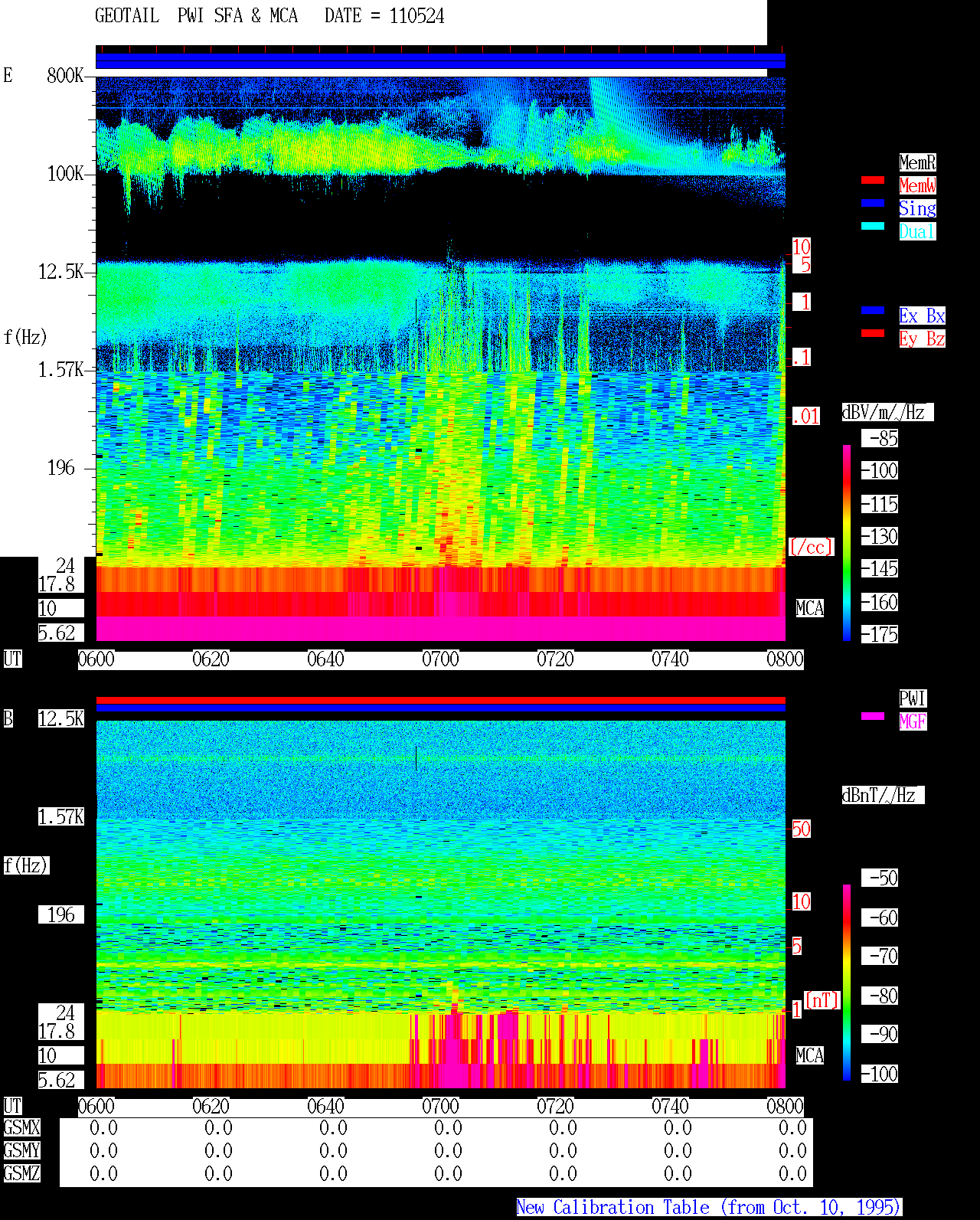The image size is (980, 1220).
Task: Click the -130 value on the E color bar
Action: [880, 536]
